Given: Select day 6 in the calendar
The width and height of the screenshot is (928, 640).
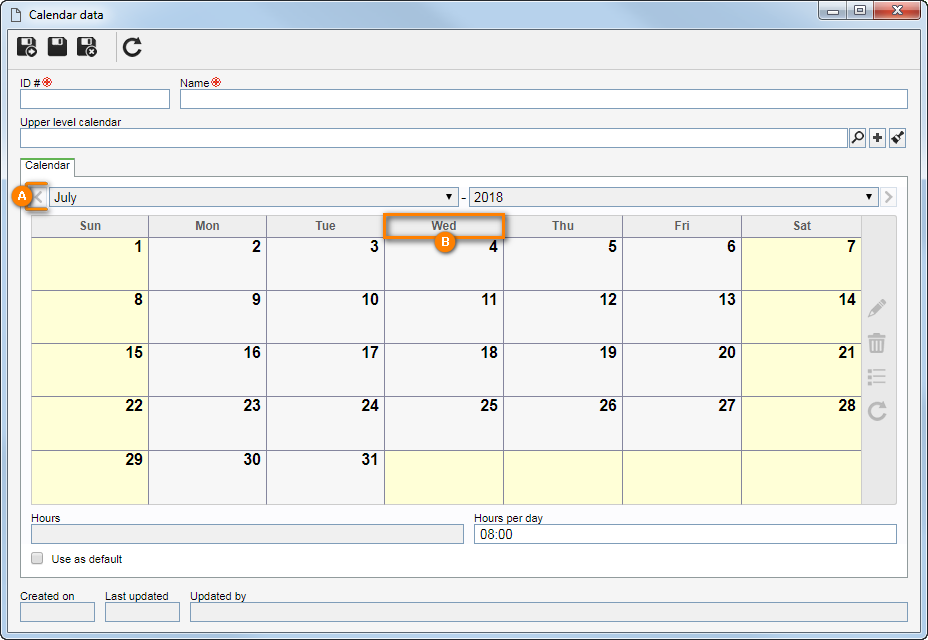Looking at the screenshot, I should [x=682, y=264].
